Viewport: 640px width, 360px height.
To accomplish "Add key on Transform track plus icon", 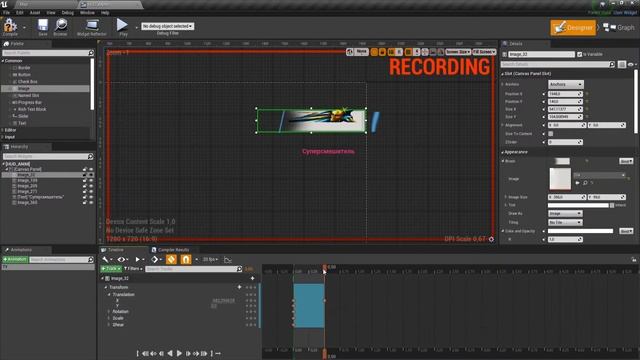I will point(240,287).
